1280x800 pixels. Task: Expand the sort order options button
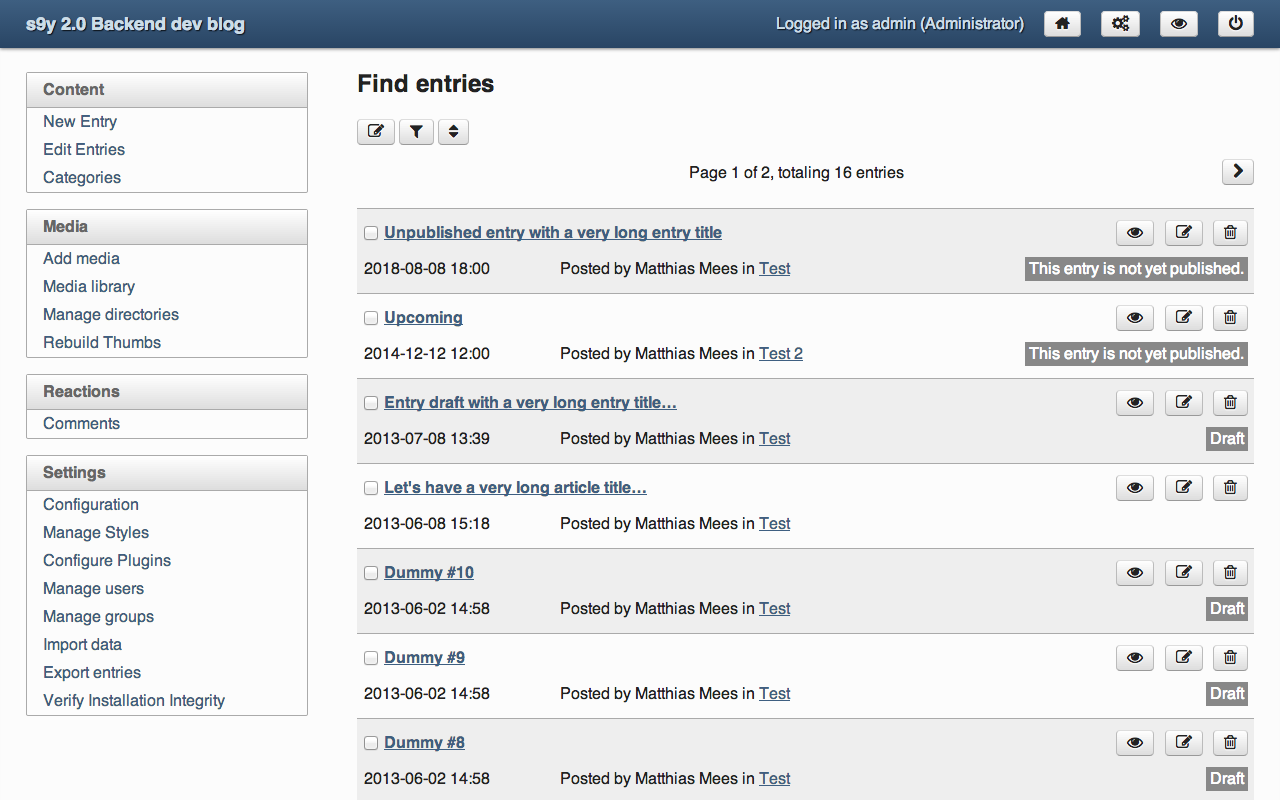coord(453,131)
